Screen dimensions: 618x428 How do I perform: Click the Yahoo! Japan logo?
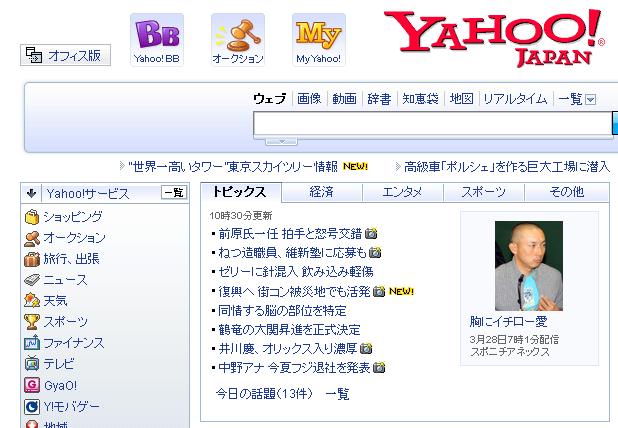point(494,38)
